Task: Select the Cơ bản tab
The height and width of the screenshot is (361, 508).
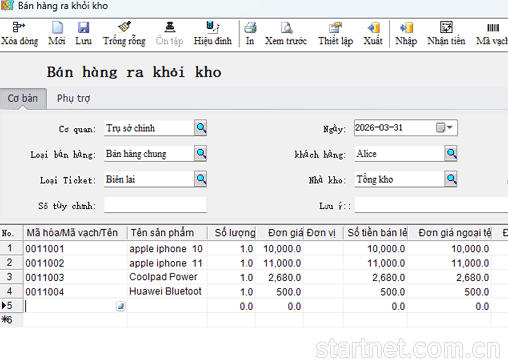Action: coord(23,98)
